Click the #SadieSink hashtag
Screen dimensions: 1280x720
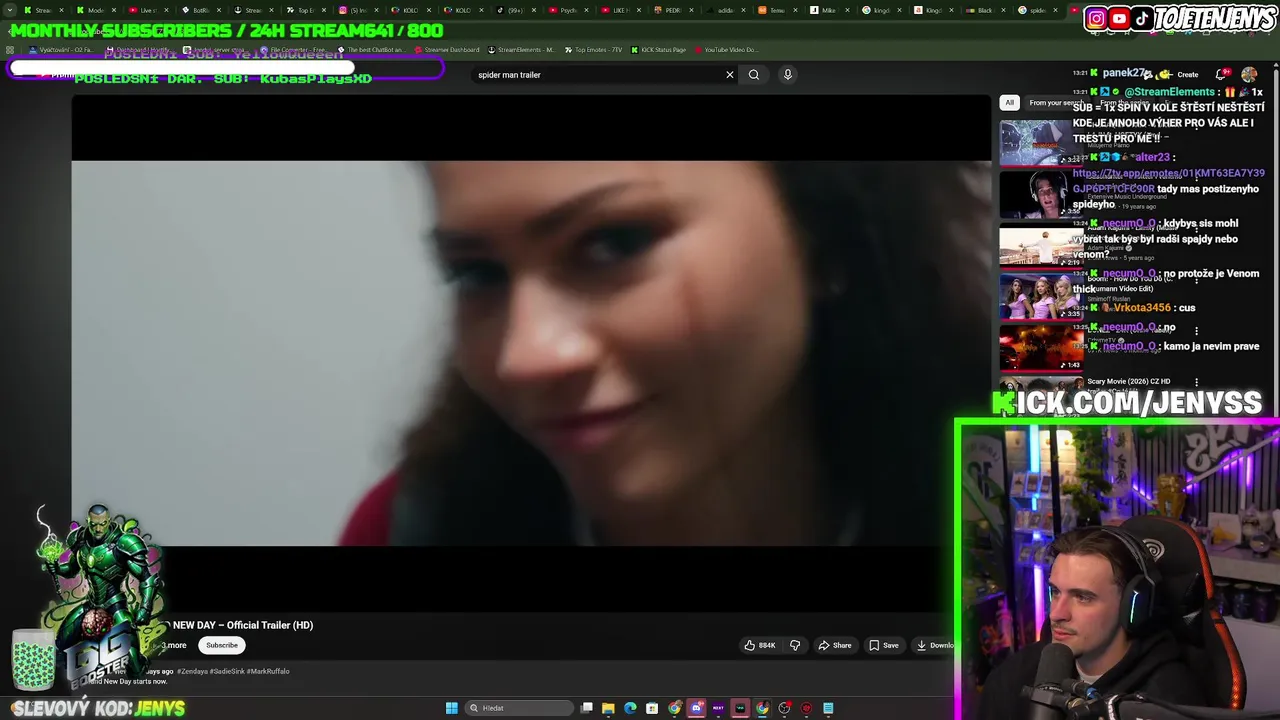coord(227,672)
